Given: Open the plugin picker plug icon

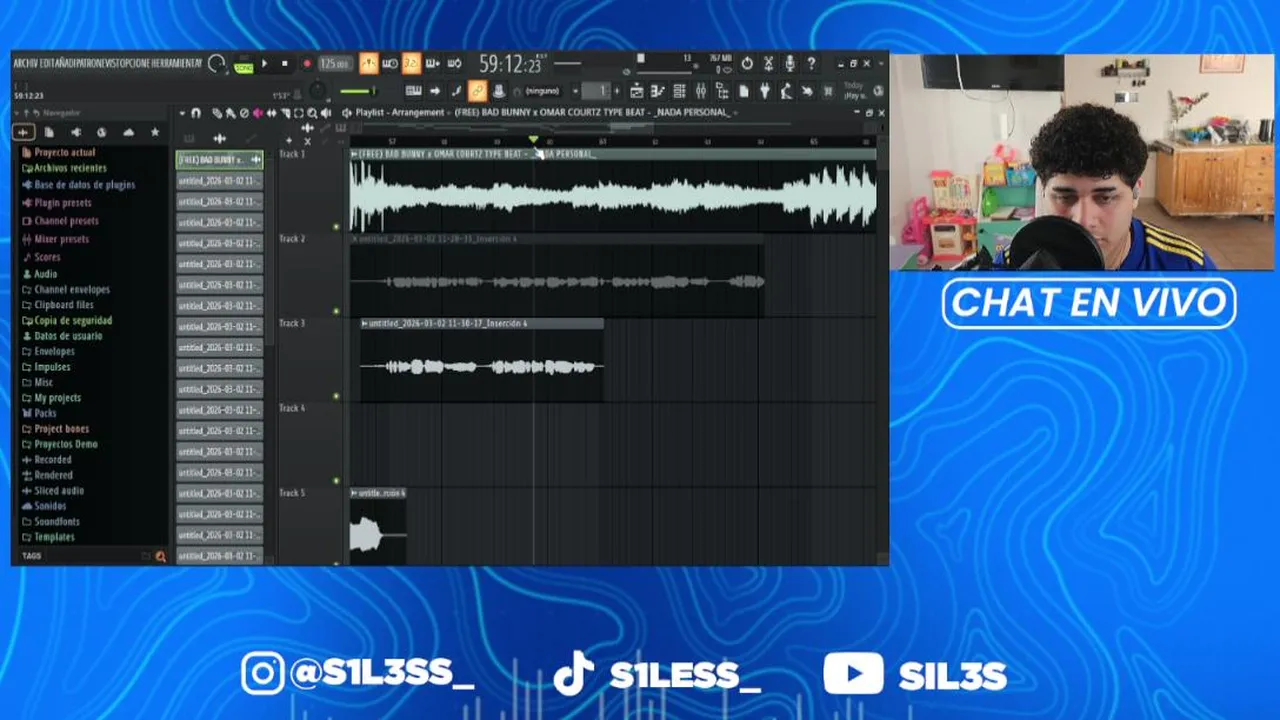Looking at the screenshot, I should pyautogui.click(x=765, y=91).
